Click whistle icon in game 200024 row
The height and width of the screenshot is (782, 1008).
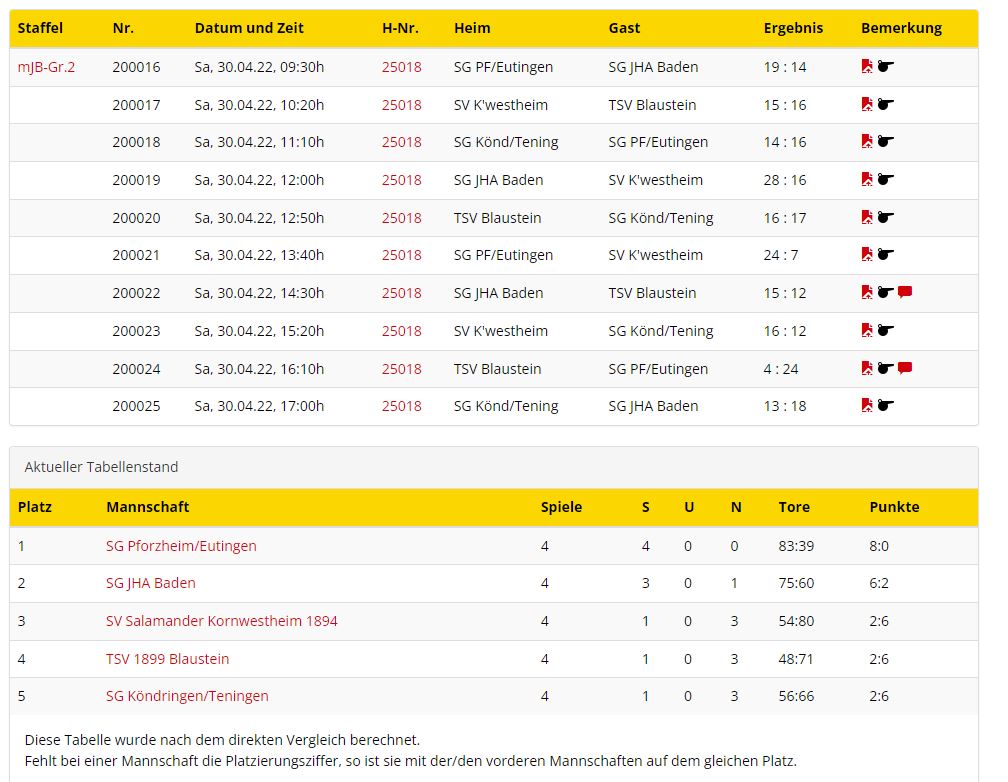(x=886, y=368)
